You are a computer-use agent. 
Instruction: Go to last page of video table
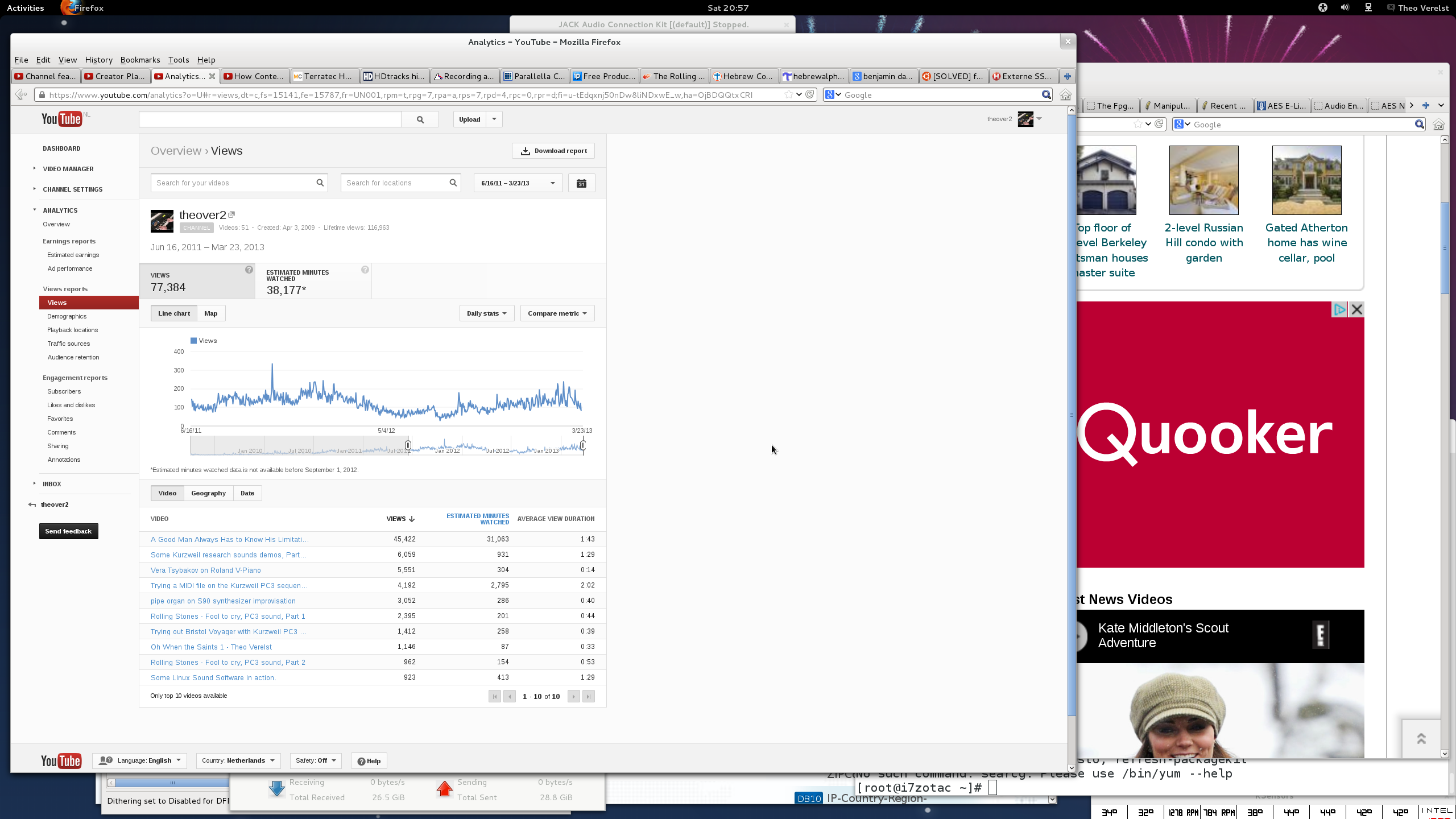[589, 696]
